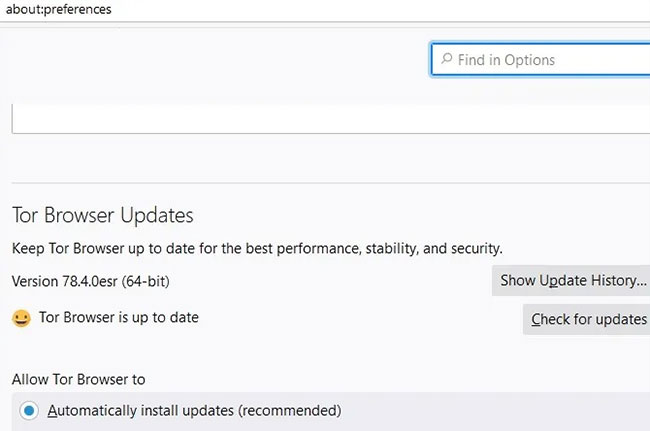Click the word '(recommended)' in the radio option
The width and height of the screenshot is (650, 431).
pyautogui.click(x=290, y=411)
